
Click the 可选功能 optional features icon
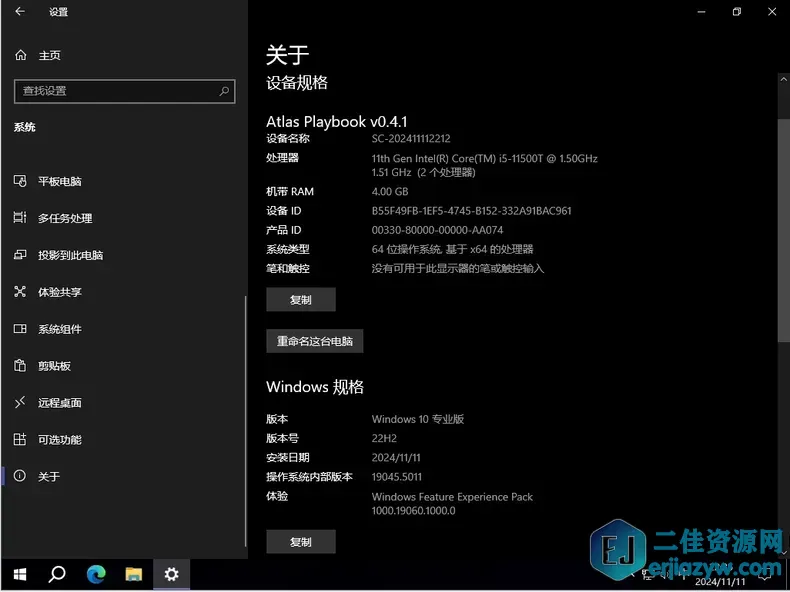[20, 439]
